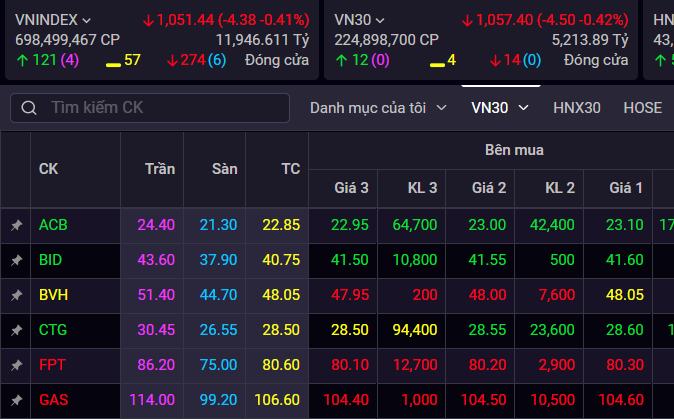Click the pin icon beside BID

click(16, 260)
